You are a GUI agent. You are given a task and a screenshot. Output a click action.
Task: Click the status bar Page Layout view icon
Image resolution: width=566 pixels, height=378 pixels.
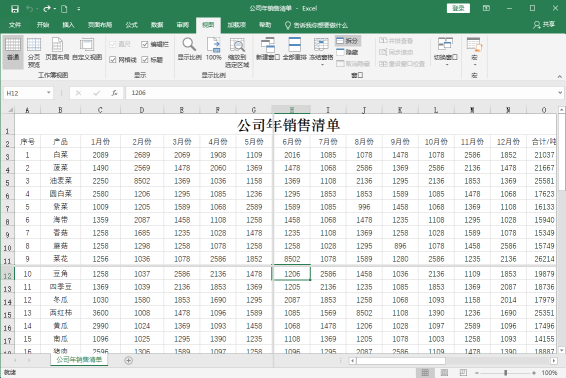[x=444, y=372]
